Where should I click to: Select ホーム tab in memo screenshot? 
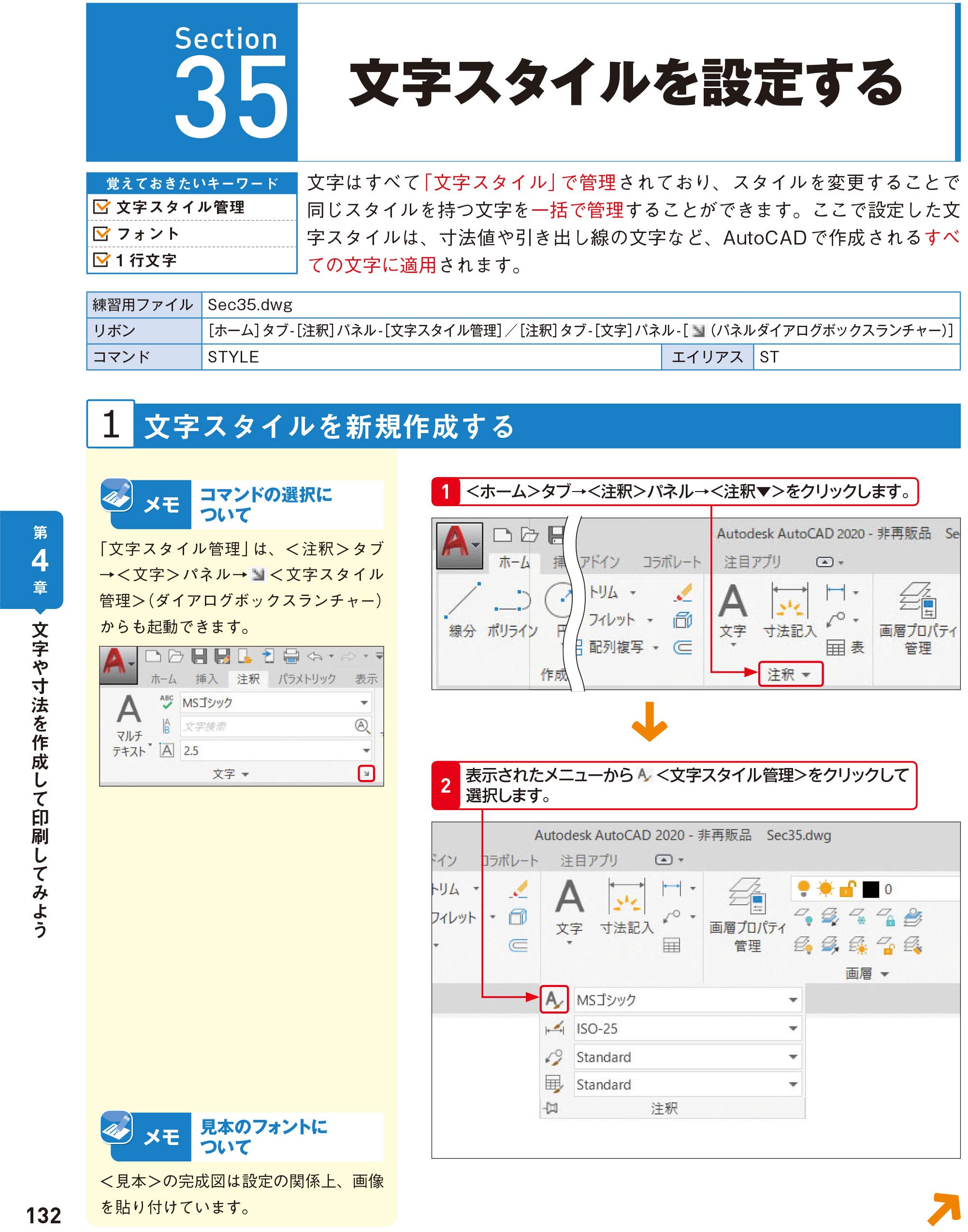pos(163,679)
